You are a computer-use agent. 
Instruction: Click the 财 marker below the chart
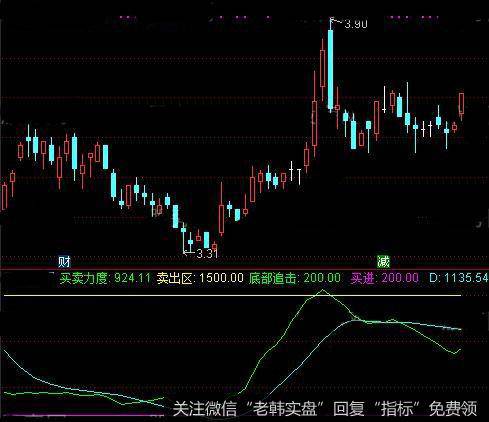pyautogui.click(x=64, y=262)
